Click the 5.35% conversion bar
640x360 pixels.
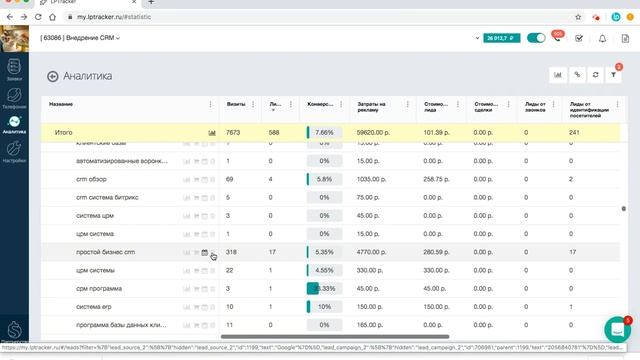point(324,252)
